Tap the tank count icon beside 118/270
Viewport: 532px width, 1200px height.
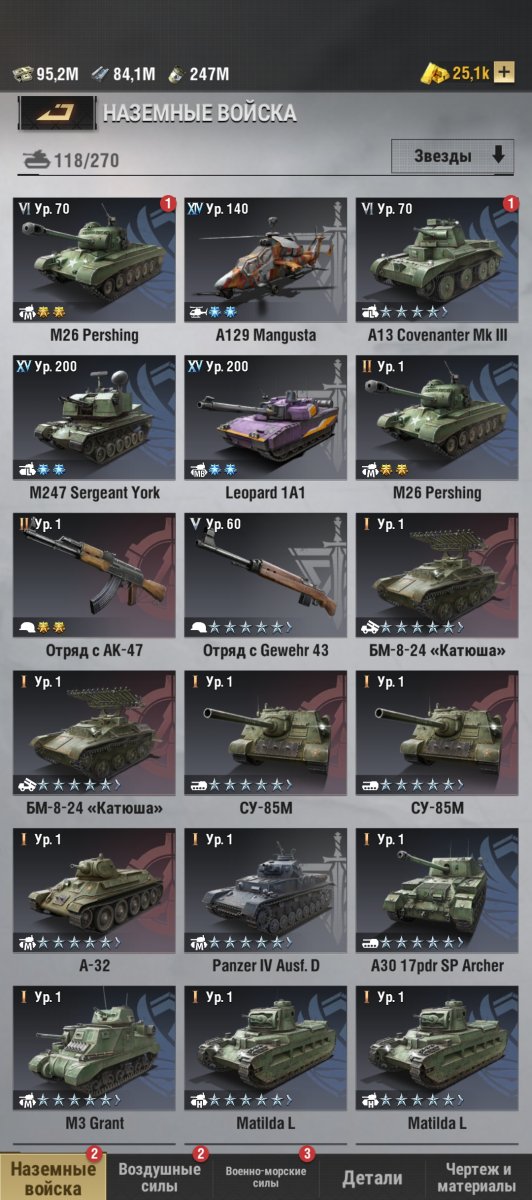coord(35,158)
